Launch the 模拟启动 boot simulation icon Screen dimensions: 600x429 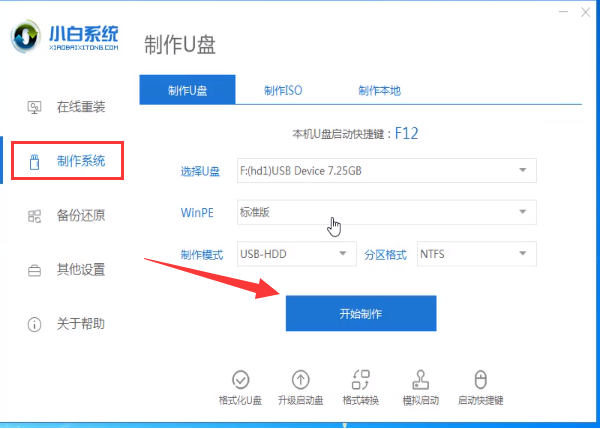coord(420,379)
